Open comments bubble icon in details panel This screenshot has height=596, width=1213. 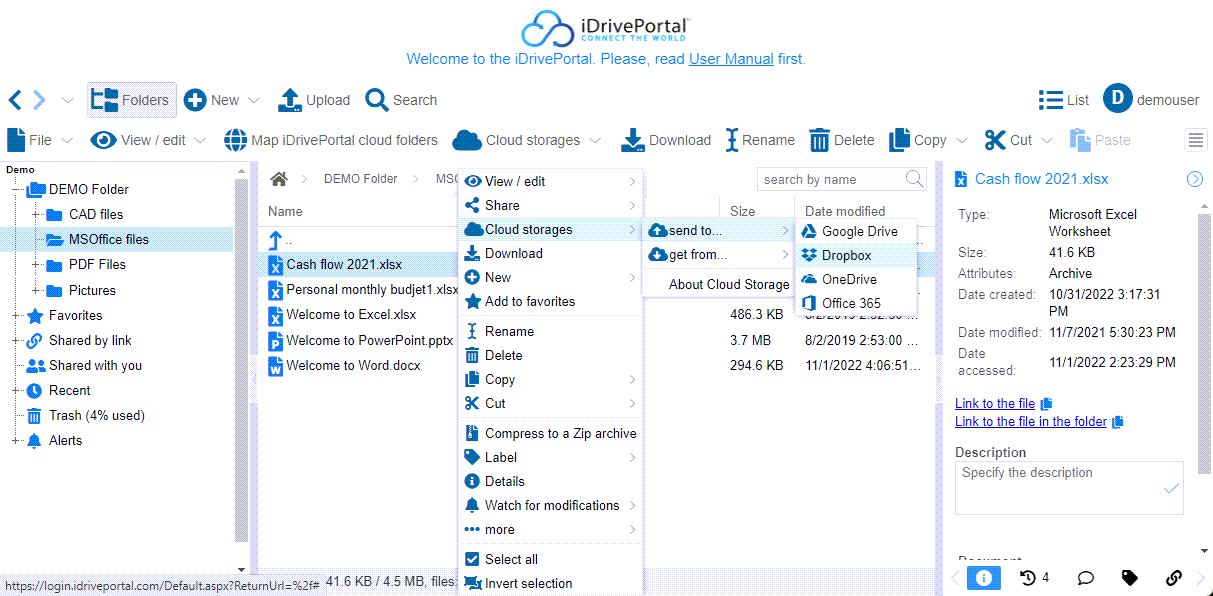(1085, 578)
